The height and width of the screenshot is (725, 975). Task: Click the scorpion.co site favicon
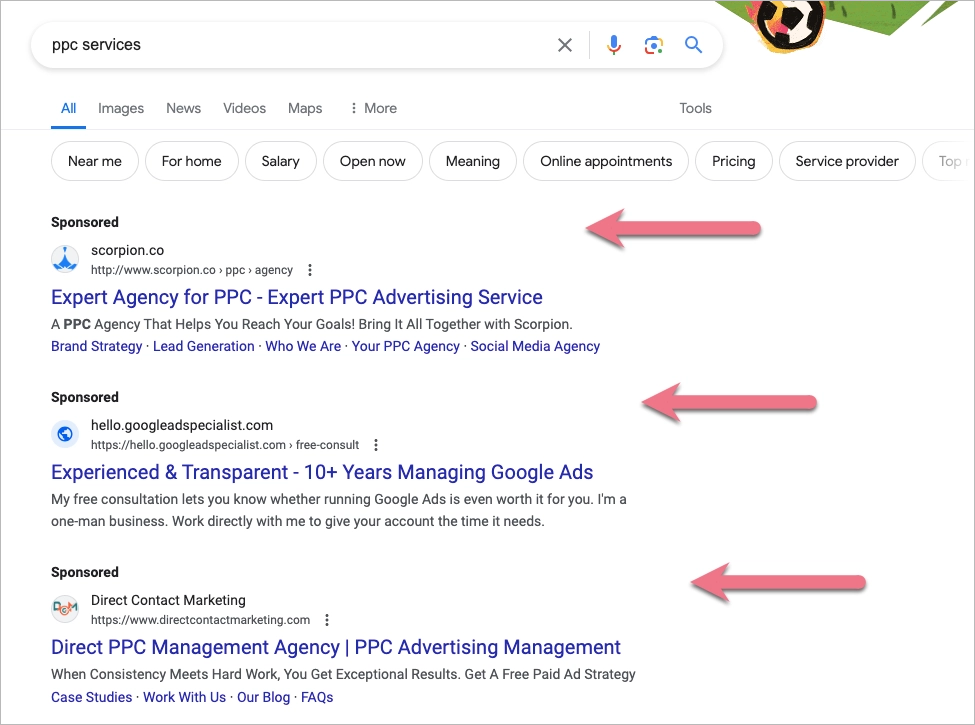click(x=65, y=258)
